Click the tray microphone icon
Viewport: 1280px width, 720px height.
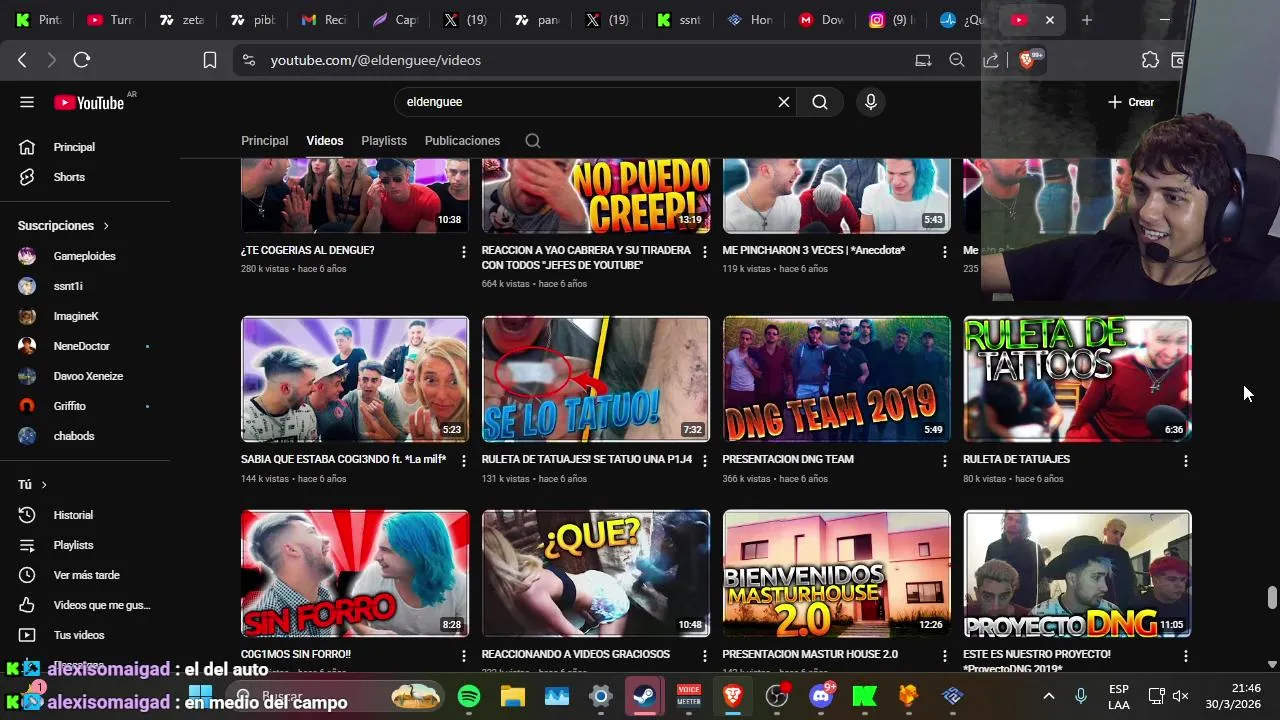point(1081,696)
